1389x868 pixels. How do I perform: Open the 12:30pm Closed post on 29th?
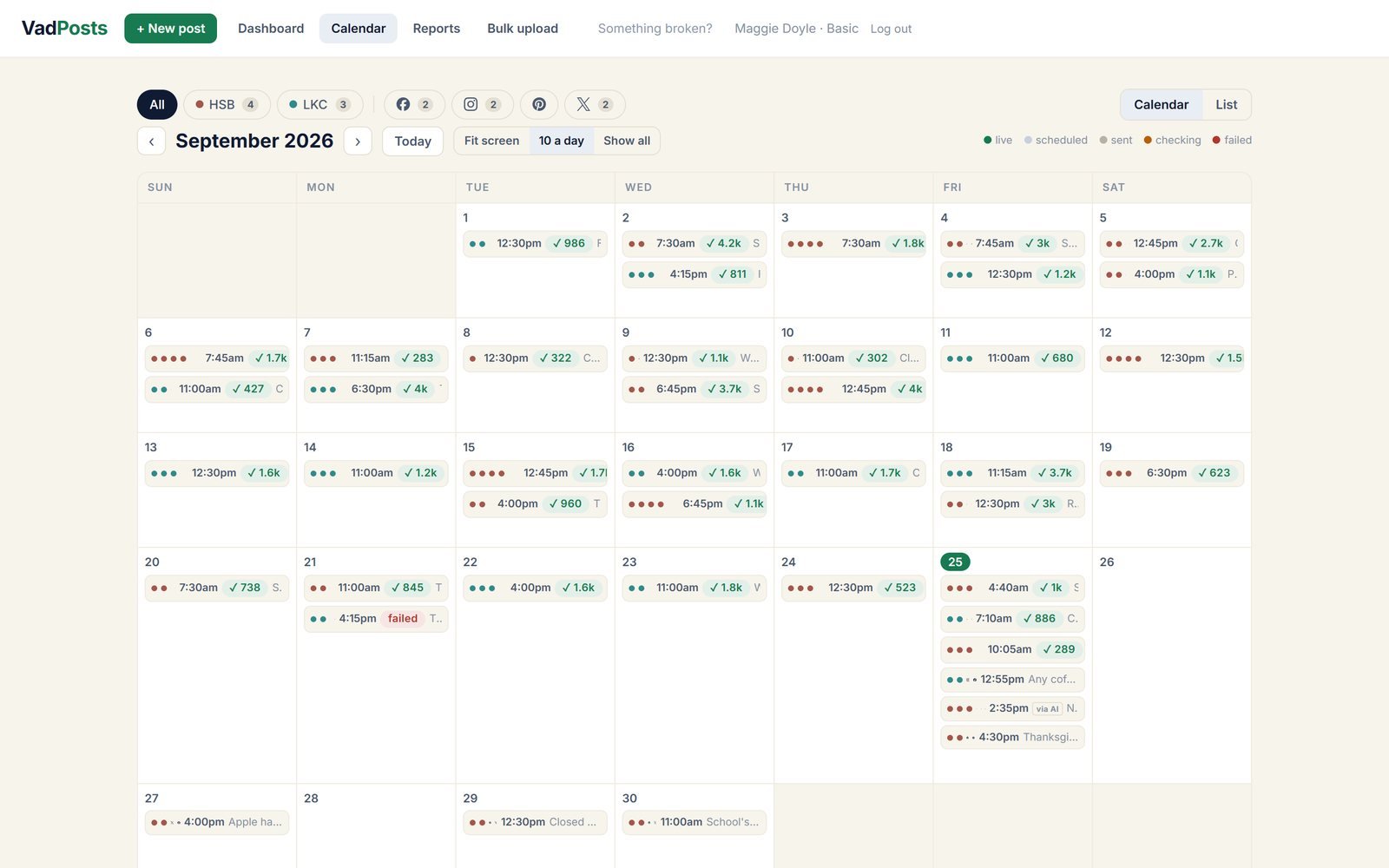[x=535, y=822]
